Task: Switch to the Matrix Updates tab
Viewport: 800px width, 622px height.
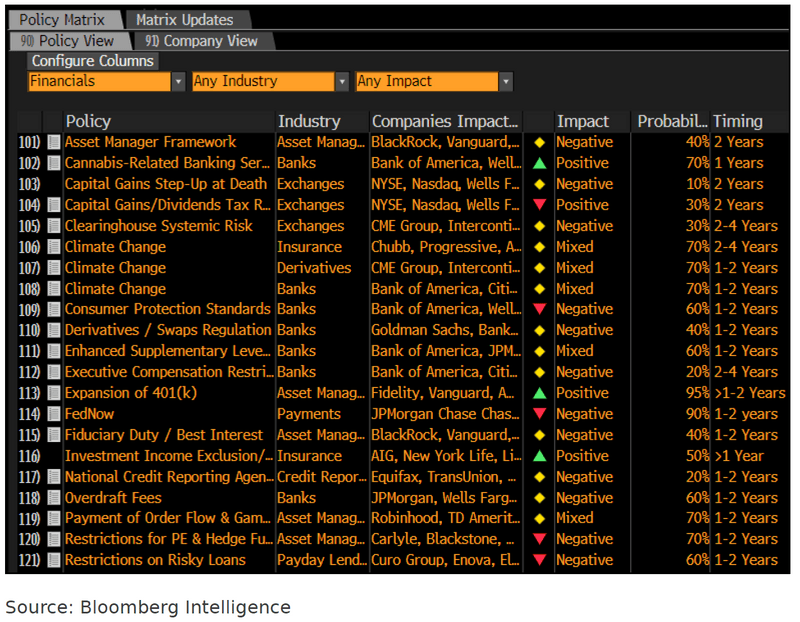Action: 184,19
